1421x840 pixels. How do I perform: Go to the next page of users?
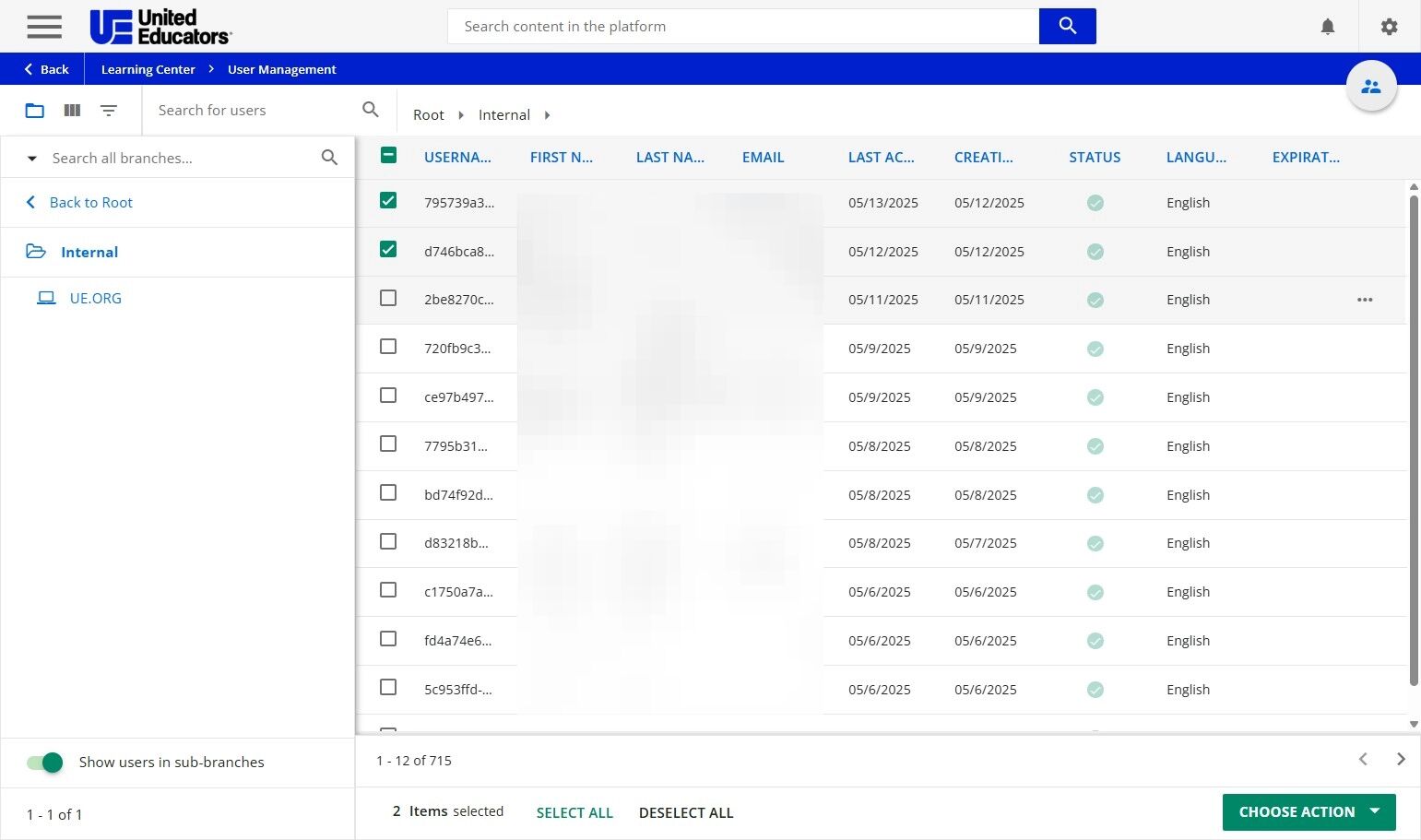(x=1401, y=760)
